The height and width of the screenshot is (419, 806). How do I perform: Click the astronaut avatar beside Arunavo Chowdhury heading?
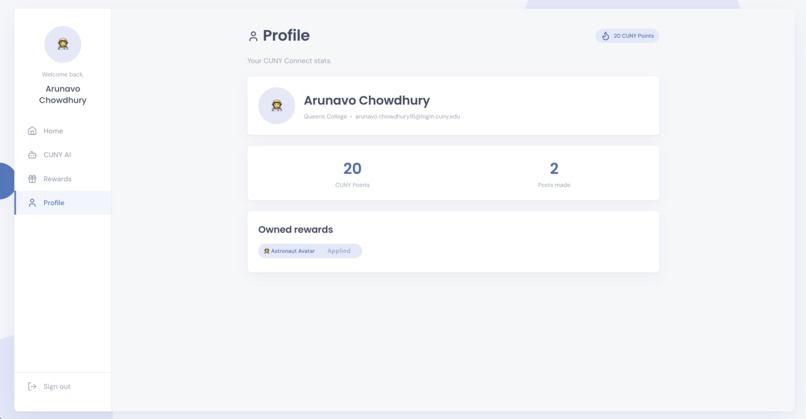click(277, 105)
